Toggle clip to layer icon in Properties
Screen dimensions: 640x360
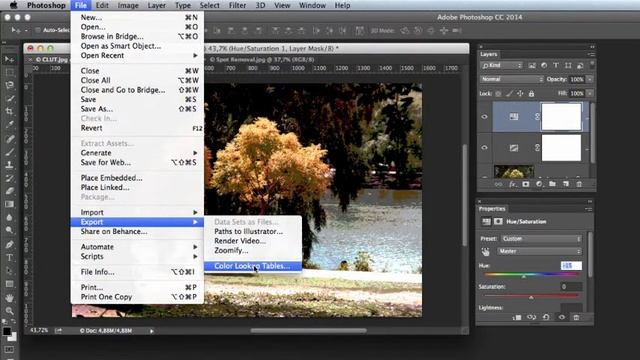tap(517, 317)
